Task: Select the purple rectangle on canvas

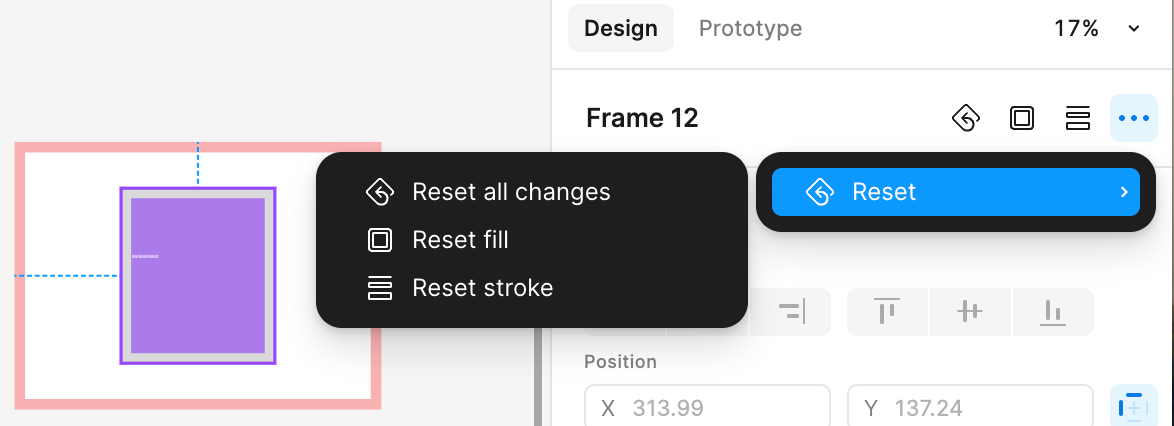Action: pos(198,276)
